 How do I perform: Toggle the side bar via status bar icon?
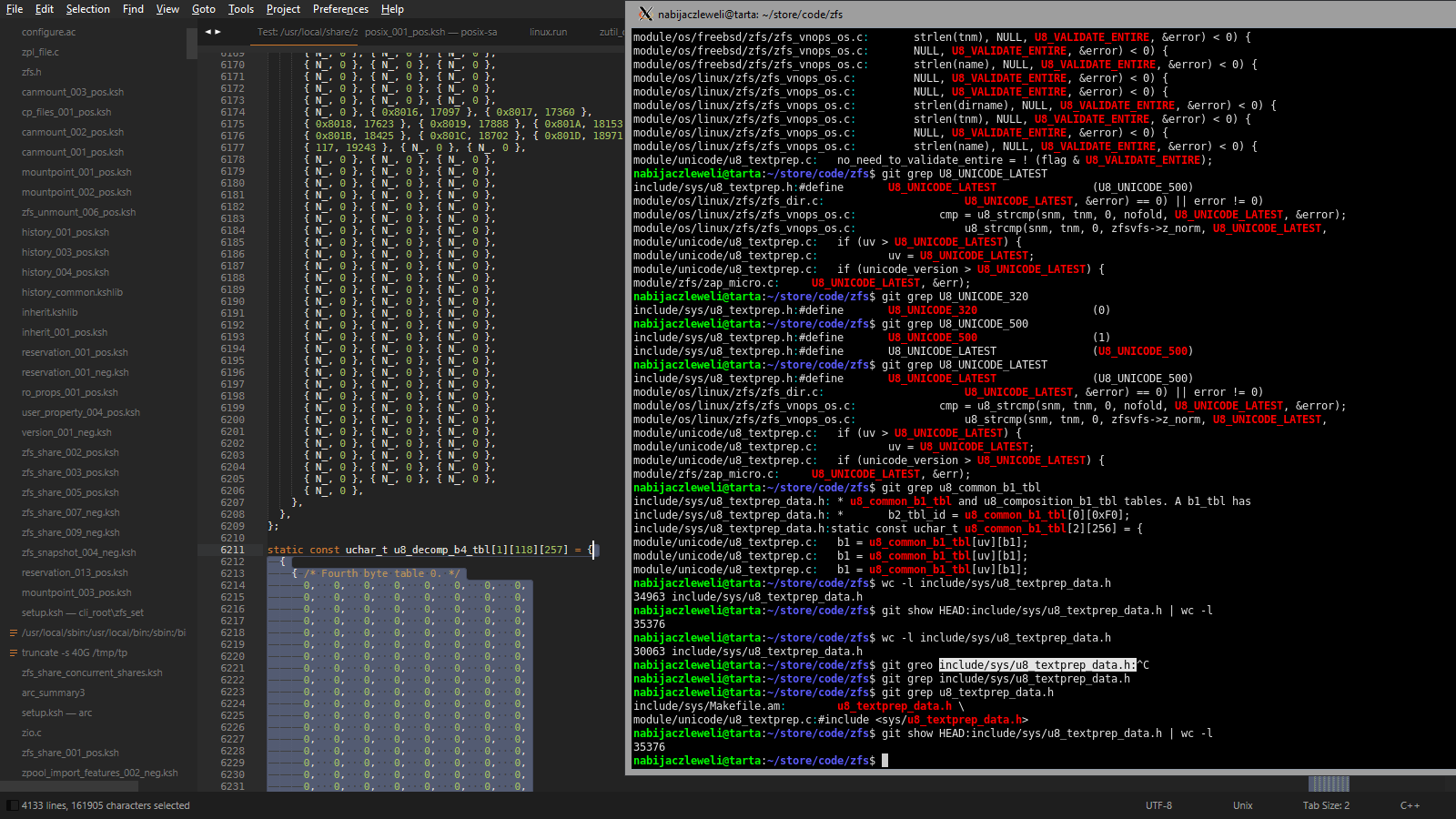click(x=12, y=805)
